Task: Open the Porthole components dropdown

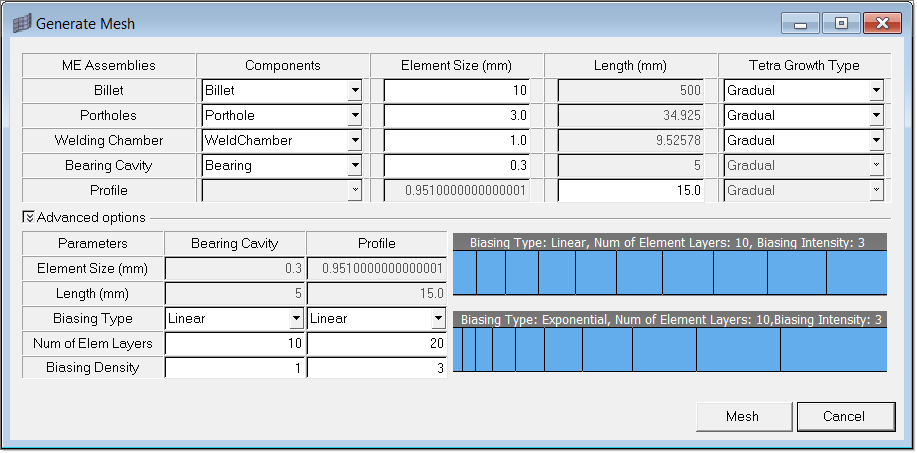Action: click(x=354, y=116)
